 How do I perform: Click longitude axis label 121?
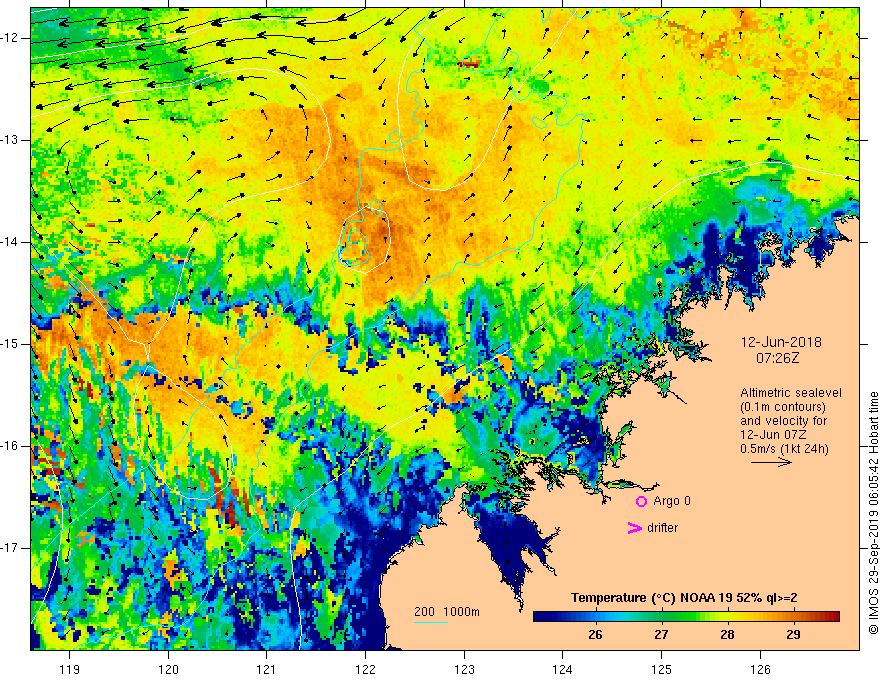click(x=267, y=669)
